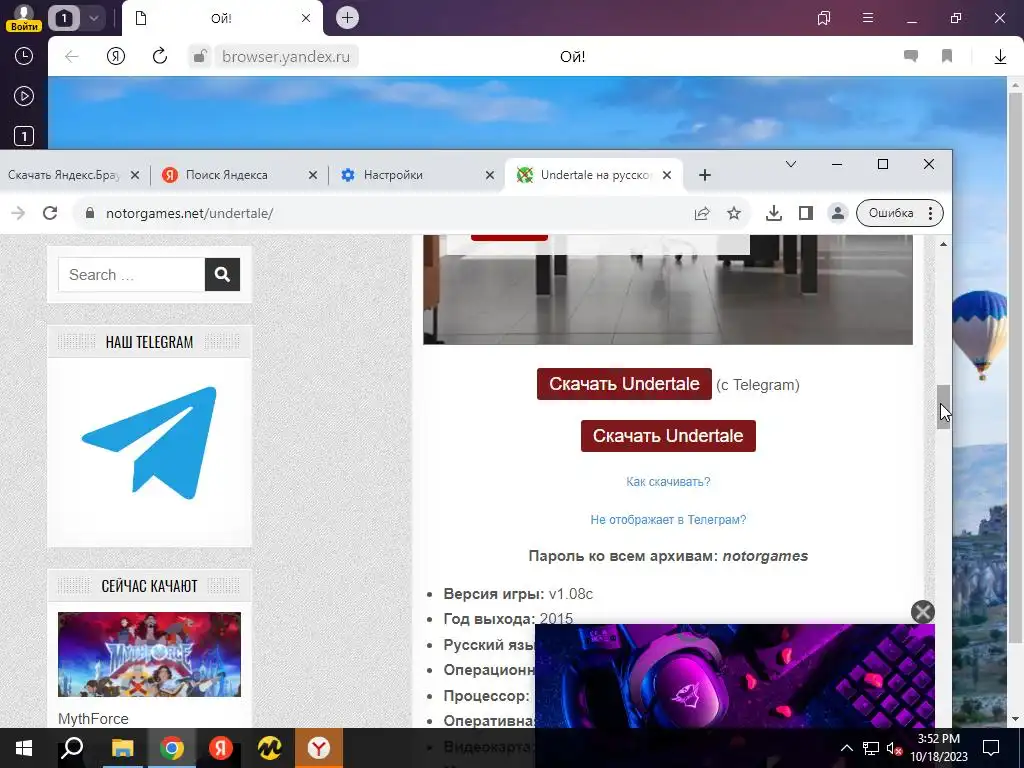This screenshot has width=1024, height=768.
Task: Open Chrome tab search dropdown chevron
Action: coord(791,164)
